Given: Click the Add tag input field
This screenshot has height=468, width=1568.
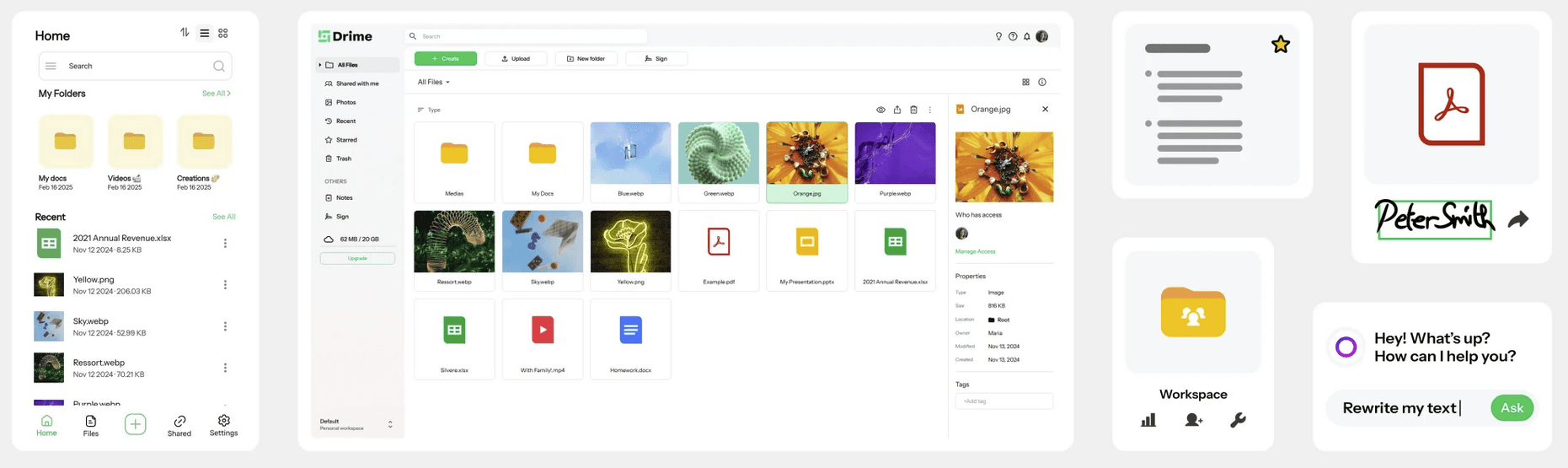Looking at the screenshot, I should [1003, 401].
